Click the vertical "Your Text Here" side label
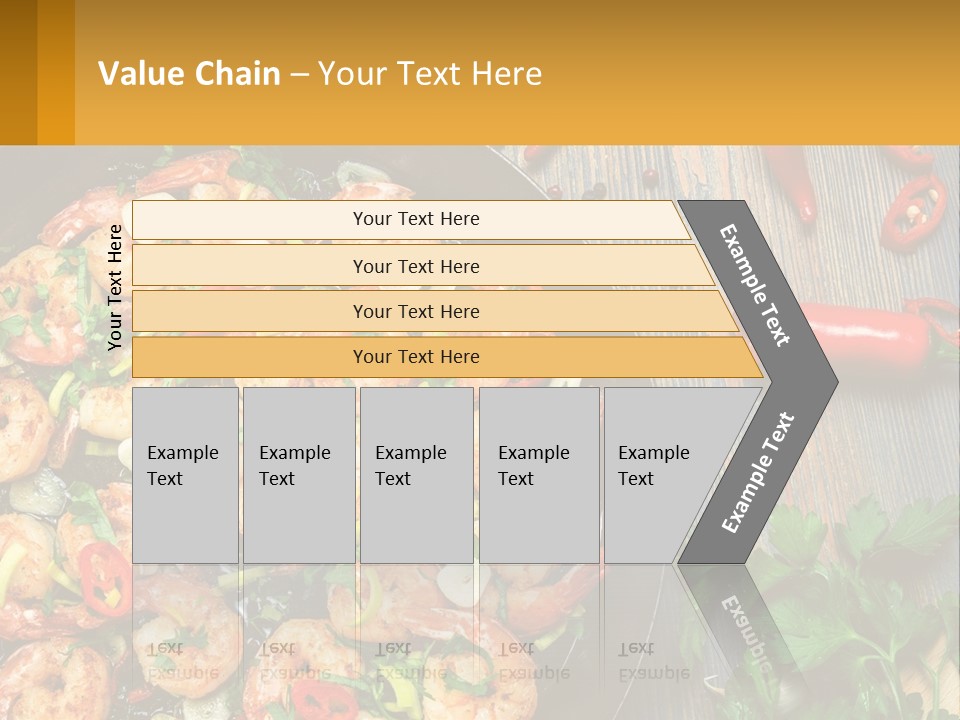Screen dimensions: 960x720 (x=115, y=287)
